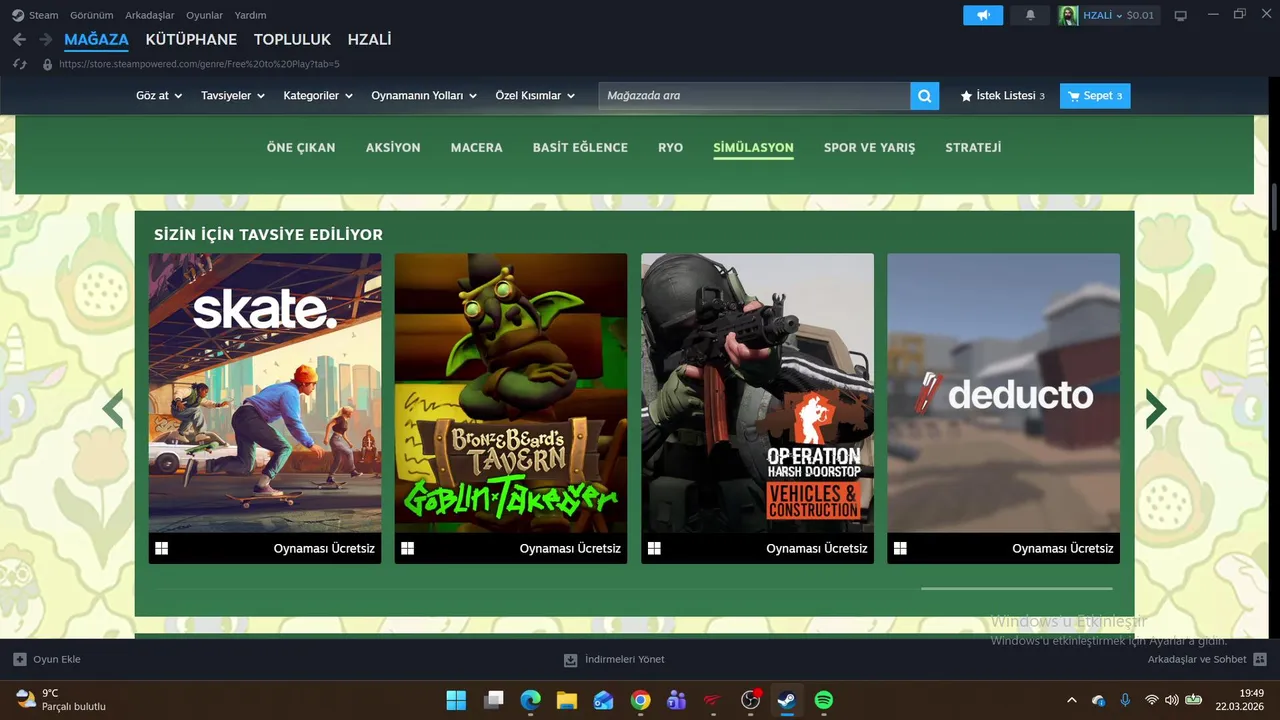Open the Yardım menu
1280x720 pixels.
tap(250, 15)
